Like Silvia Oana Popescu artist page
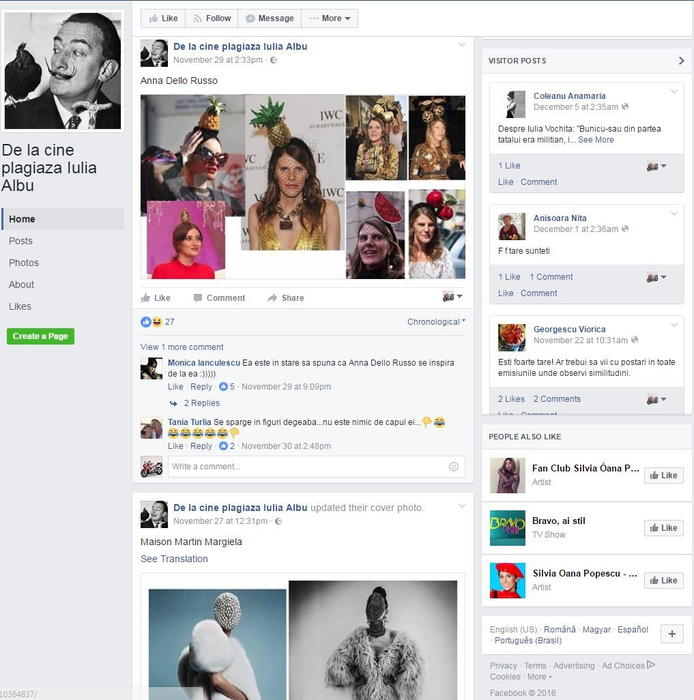Viewport: 694px width, 700px height. click(x=664, y=580)
